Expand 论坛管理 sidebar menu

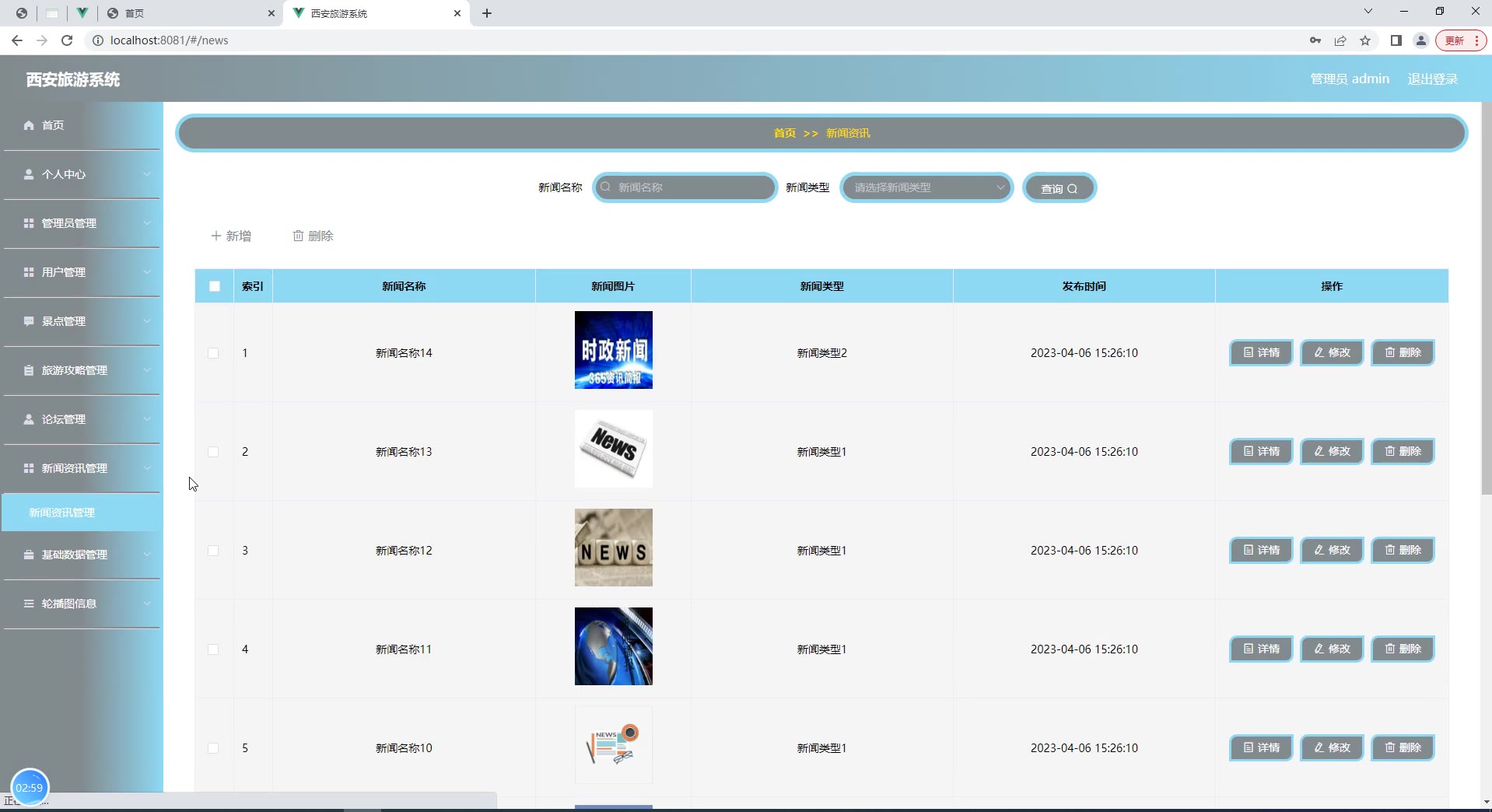pyautogui.click(x=82, y=419)
